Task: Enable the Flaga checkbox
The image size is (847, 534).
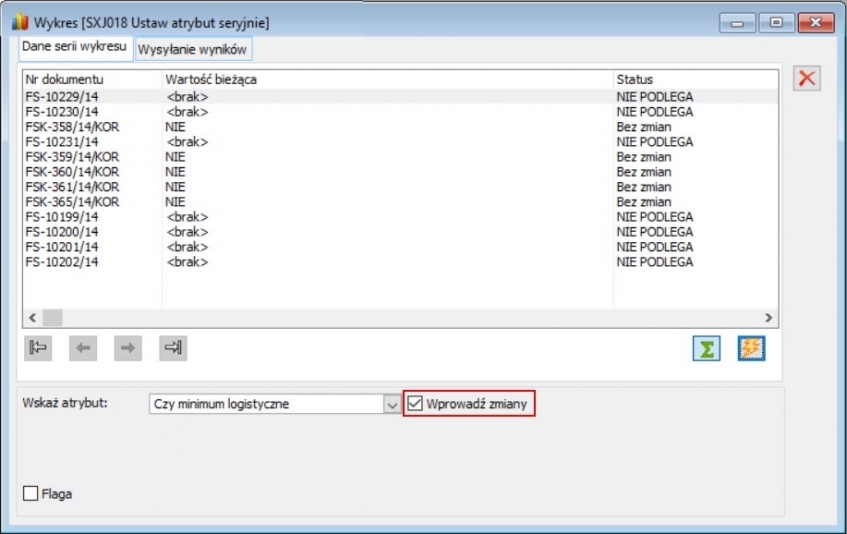Action: 30,493
